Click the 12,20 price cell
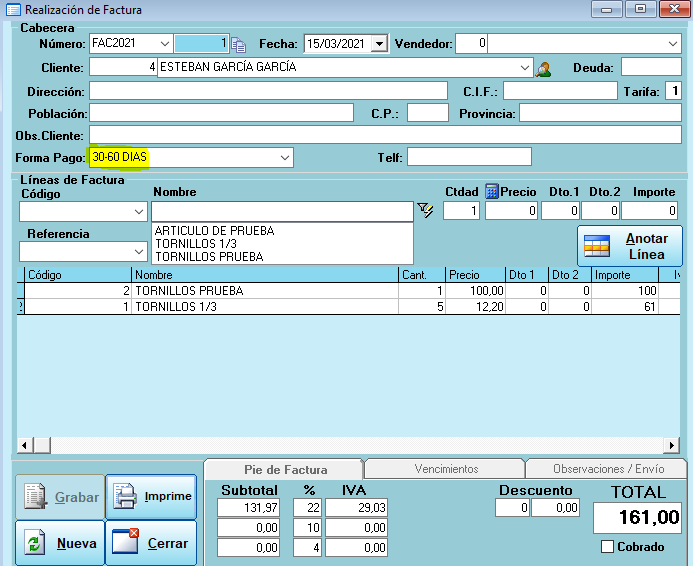This screenshot has height=566, width=693. 475,307
